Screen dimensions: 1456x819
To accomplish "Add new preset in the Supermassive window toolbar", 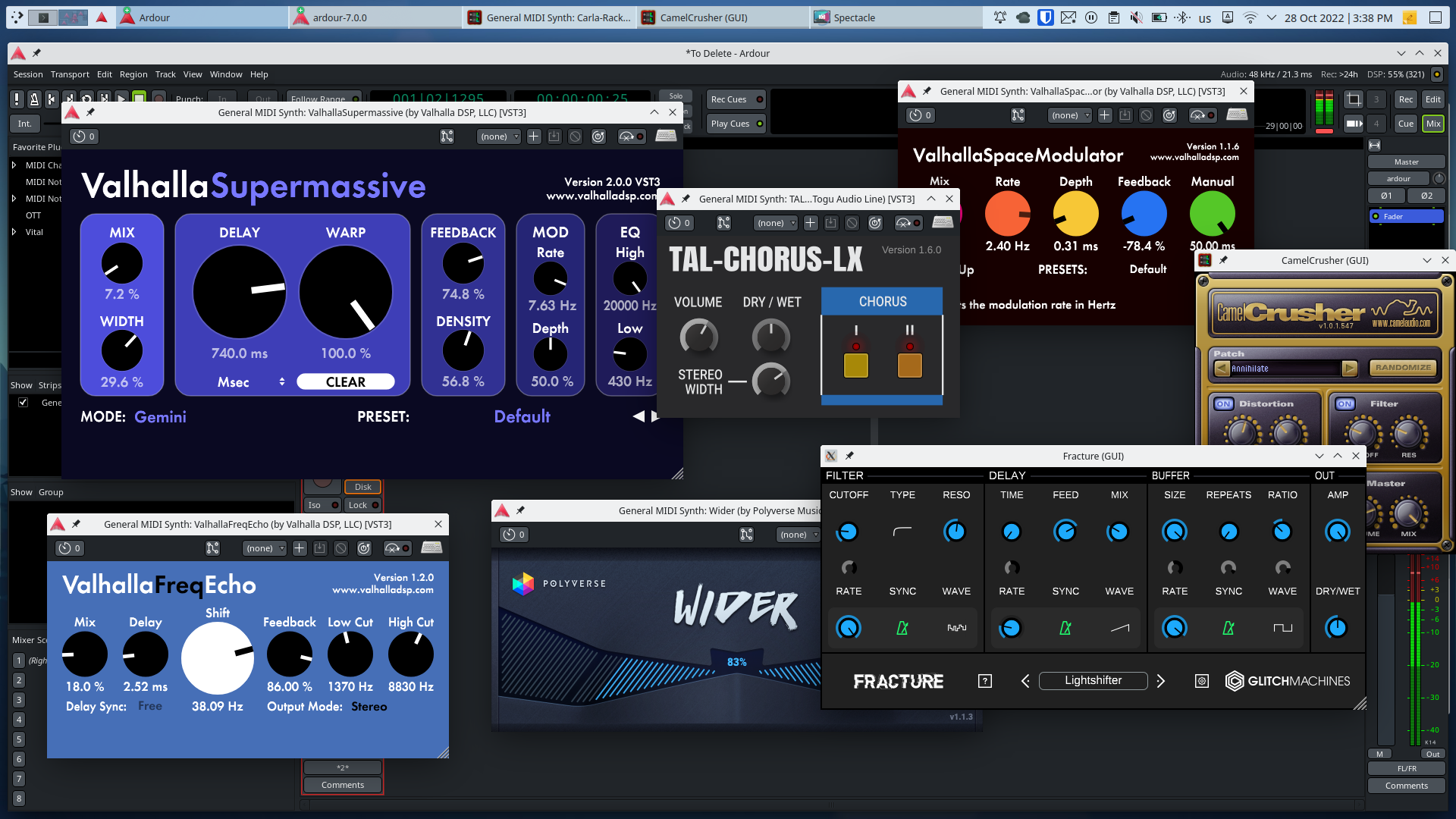I will pyautogui.click(x=534, y=136).
